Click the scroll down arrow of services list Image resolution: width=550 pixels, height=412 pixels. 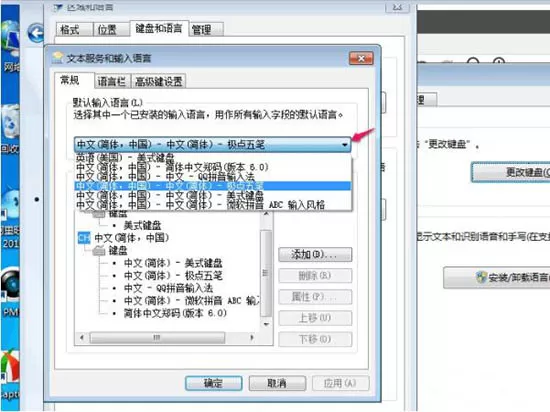tap(266, 324)
